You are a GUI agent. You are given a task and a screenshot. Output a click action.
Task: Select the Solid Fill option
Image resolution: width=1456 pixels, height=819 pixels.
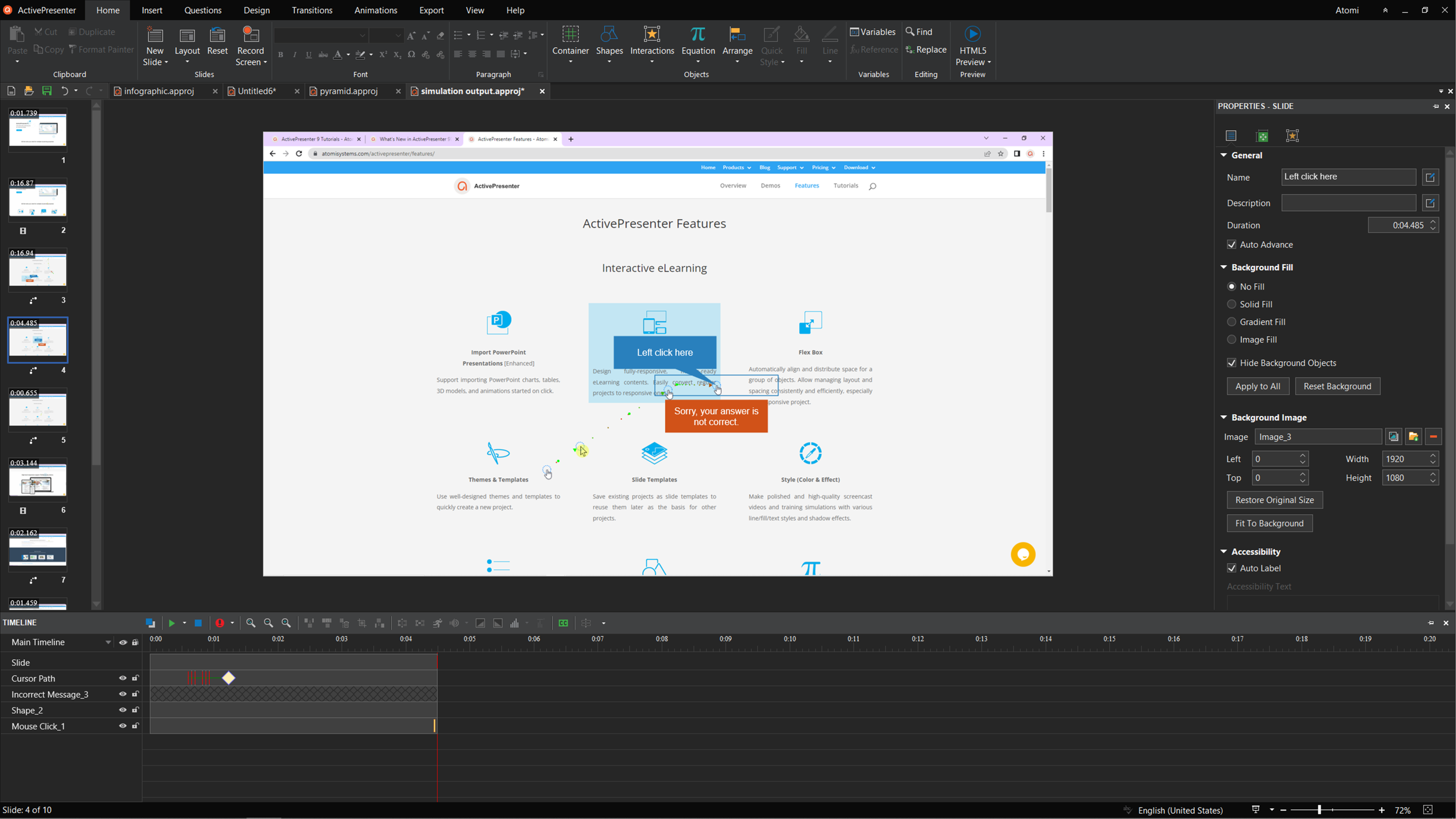point(1232,304)
